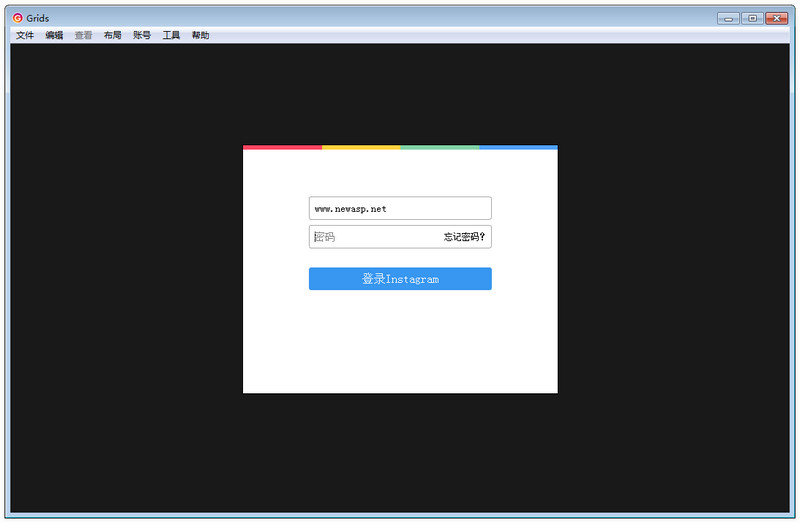Screen dimensions: 800x523
Task: Click the Grids app logo icon
Action: coord(17,18)
